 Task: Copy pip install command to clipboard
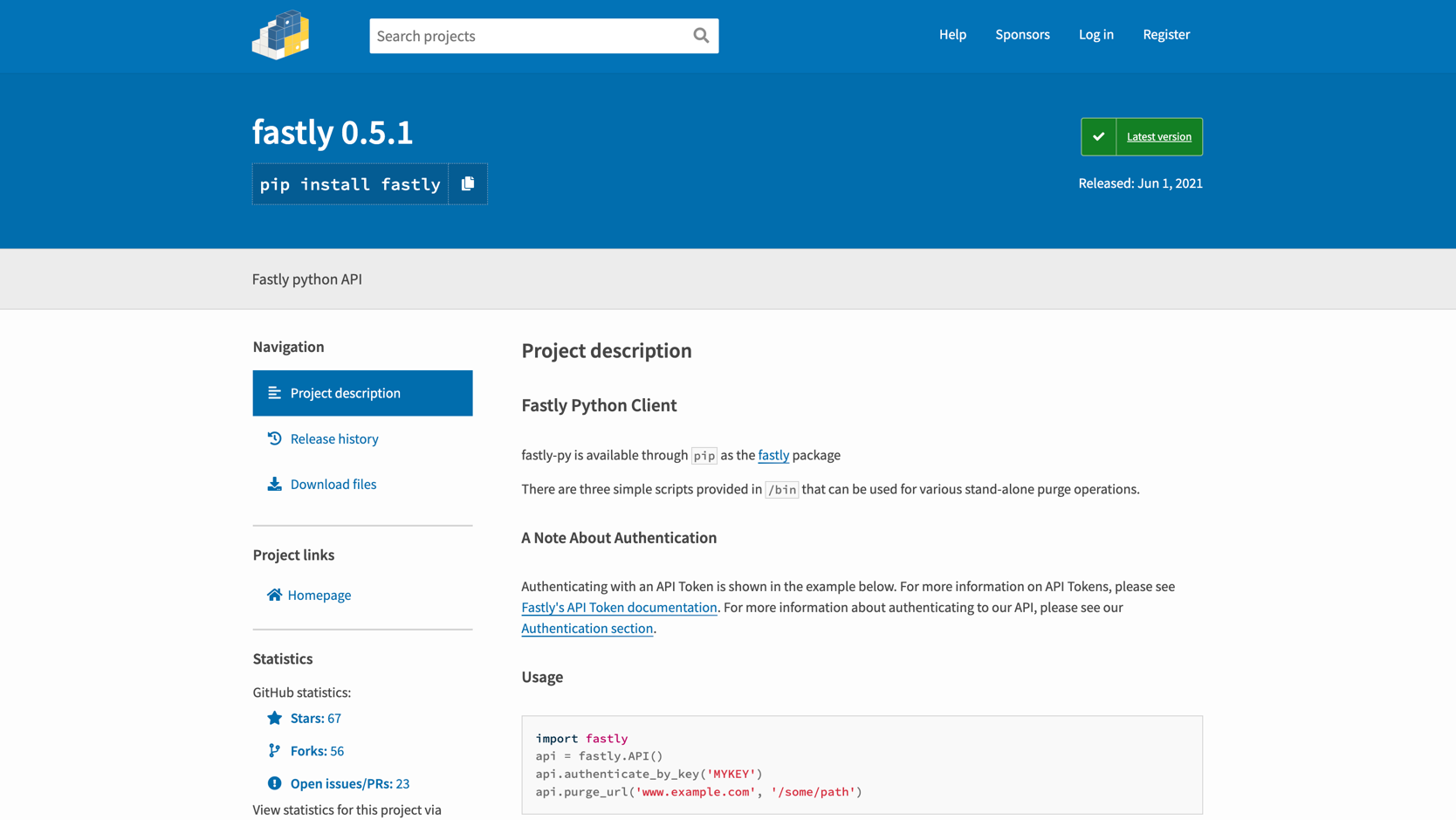click(x=468, y=184)
